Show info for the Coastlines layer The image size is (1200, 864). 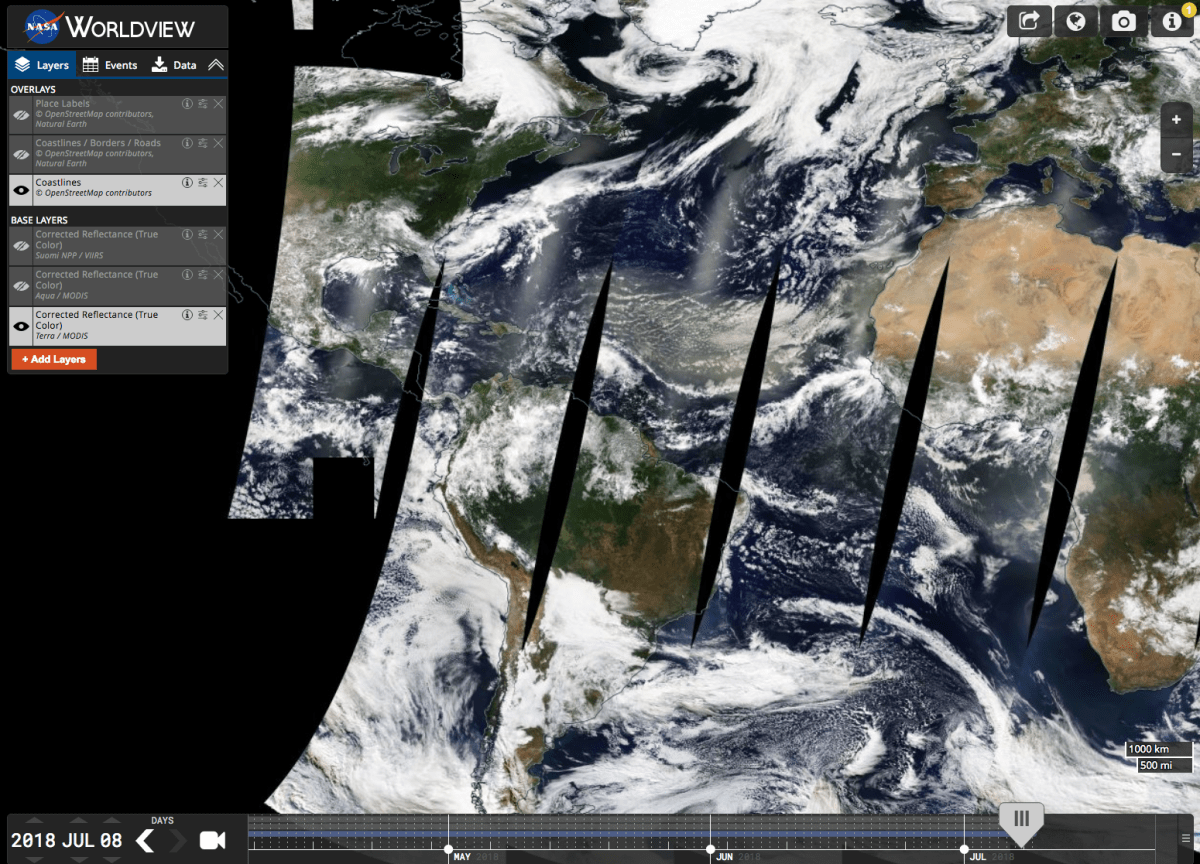[x=187, y=183]
